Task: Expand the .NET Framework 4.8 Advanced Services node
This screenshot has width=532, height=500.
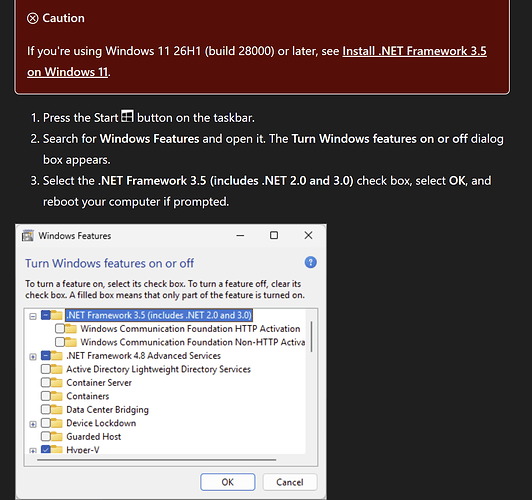Action: 33,357
